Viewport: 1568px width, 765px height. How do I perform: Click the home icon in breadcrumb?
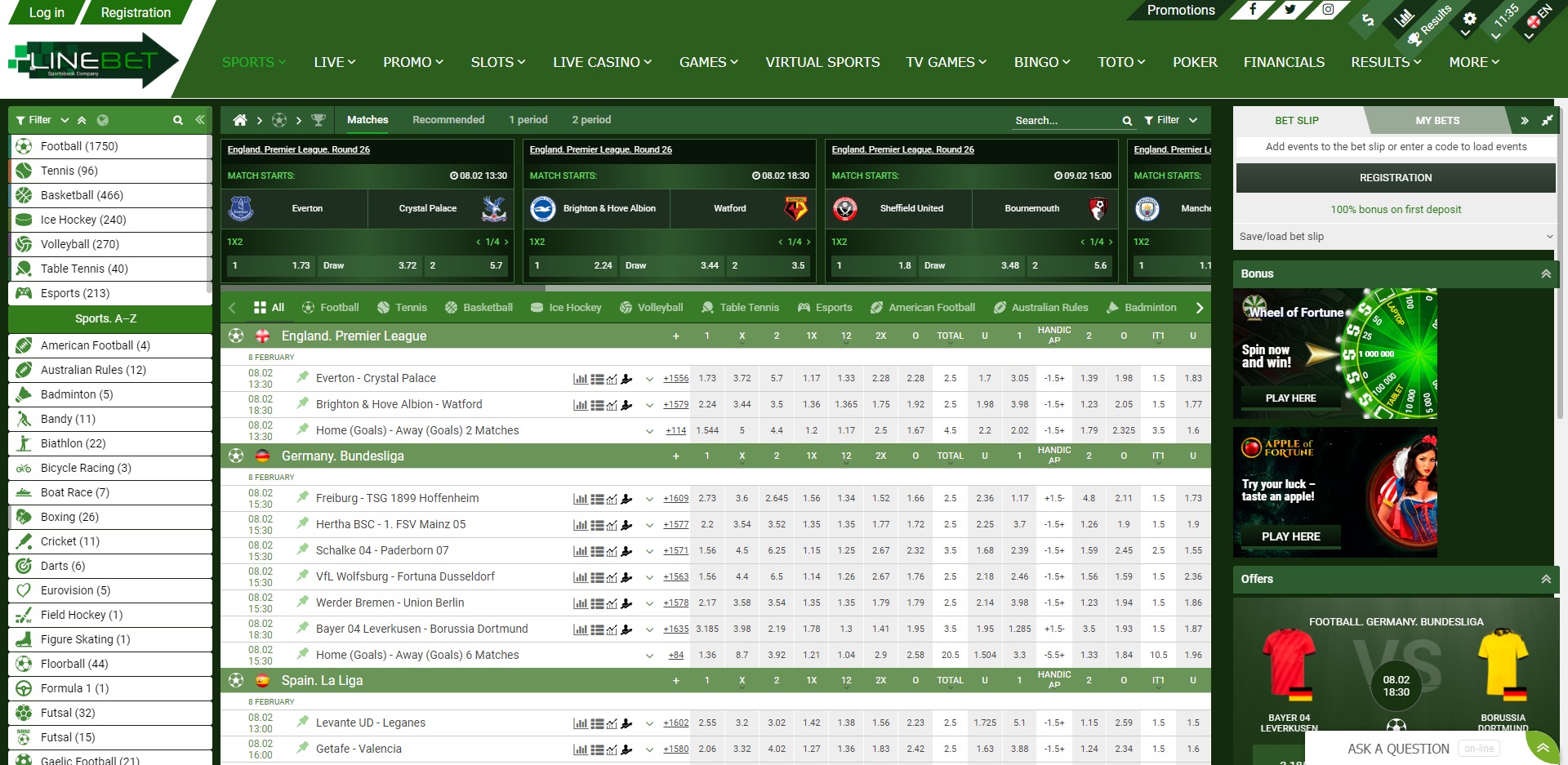coord(240,120)
